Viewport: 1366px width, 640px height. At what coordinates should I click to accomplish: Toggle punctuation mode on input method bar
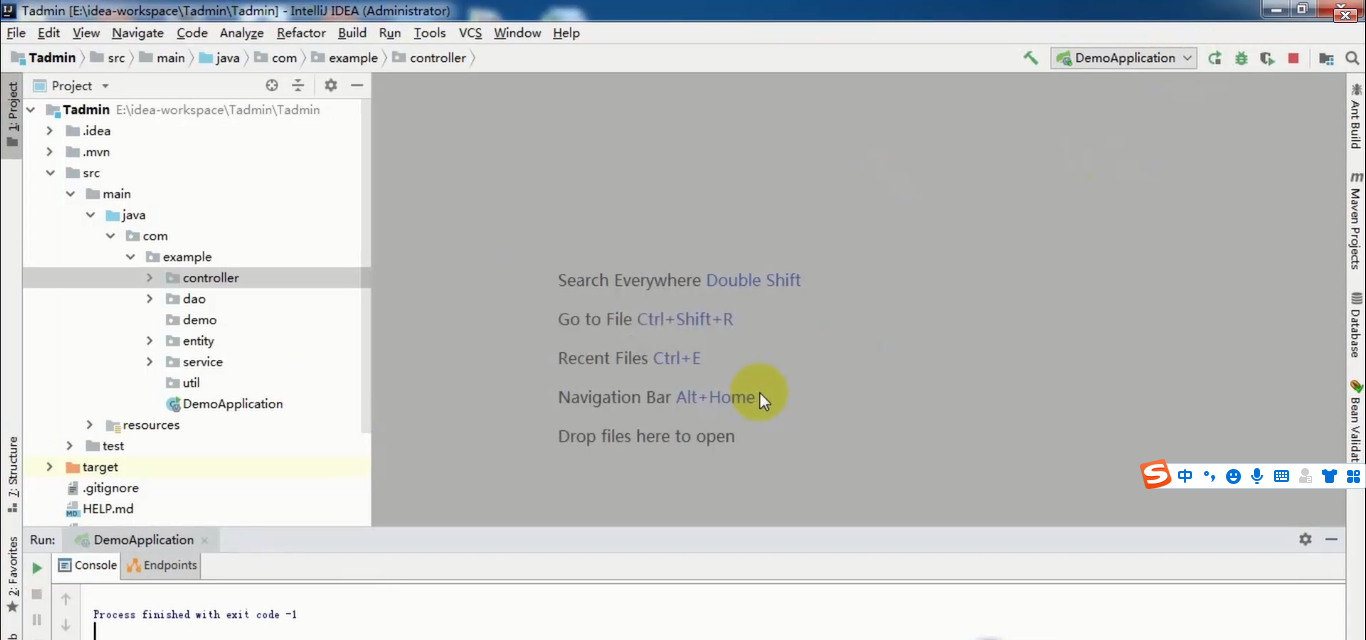pos(1209,476)
